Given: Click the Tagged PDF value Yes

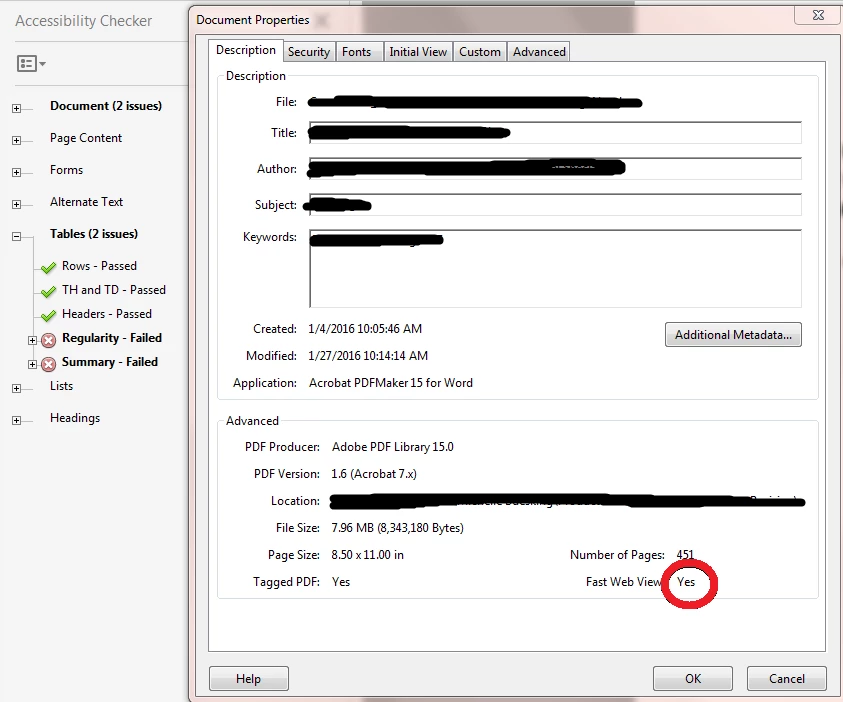Looking at the screenshot, I should click(341, 582).
